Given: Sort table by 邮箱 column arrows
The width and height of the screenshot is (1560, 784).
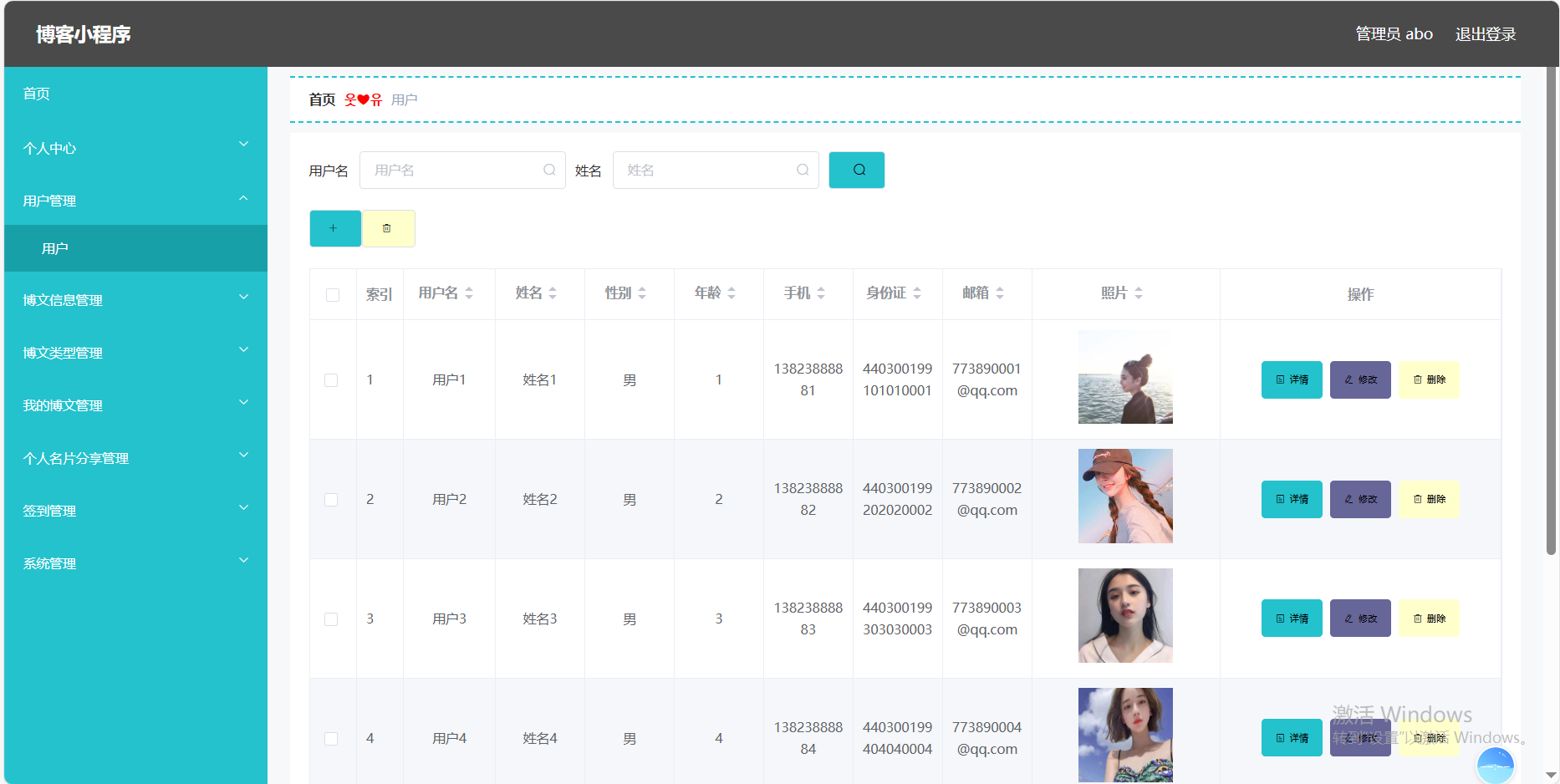Looking at the screenshot, I should [x=1000, y=293].
